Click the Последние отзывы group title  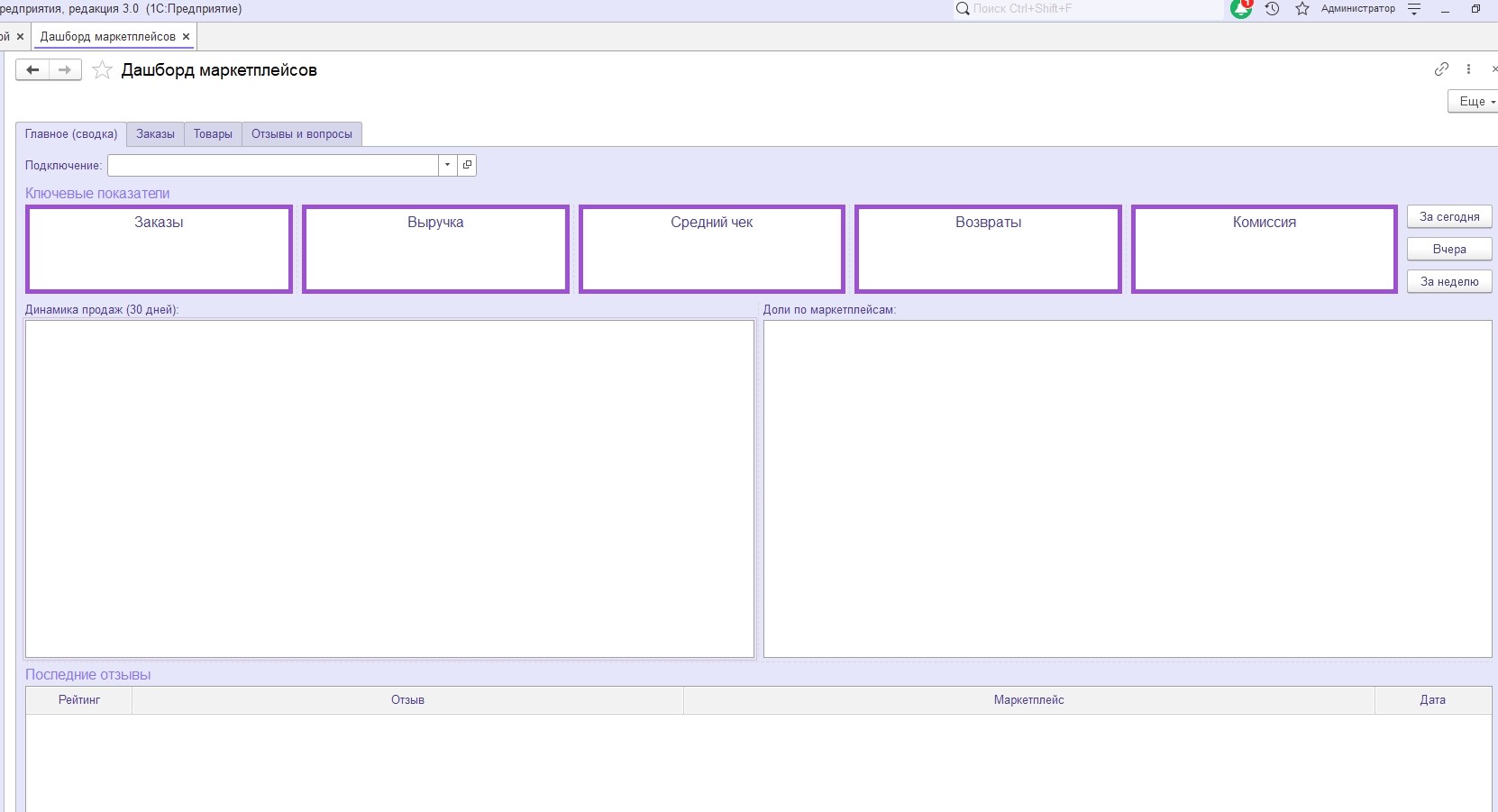(x=88, y=675)
